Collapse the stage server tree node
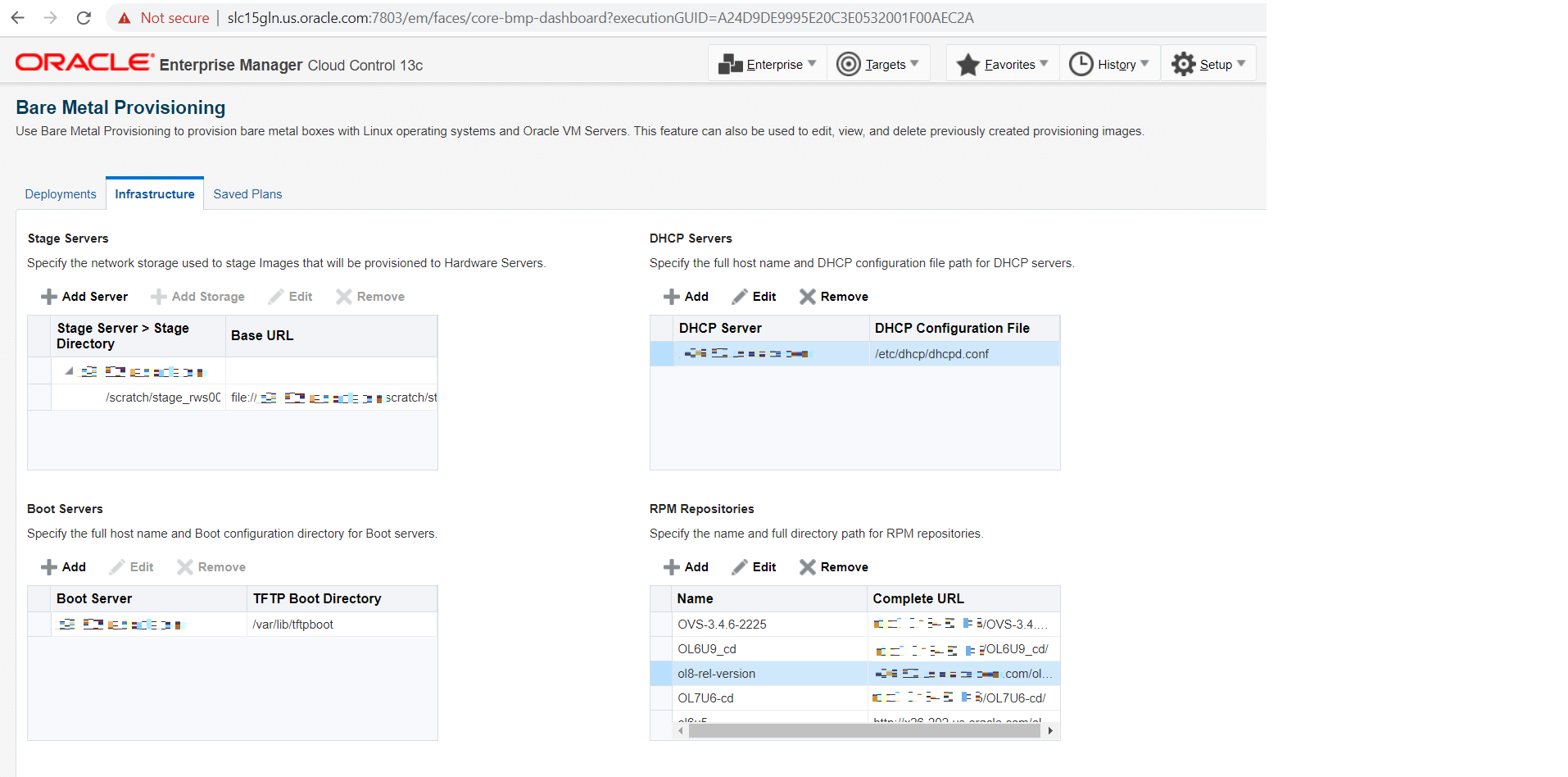The image size is (1568, 777). click(x=70, y=371)
